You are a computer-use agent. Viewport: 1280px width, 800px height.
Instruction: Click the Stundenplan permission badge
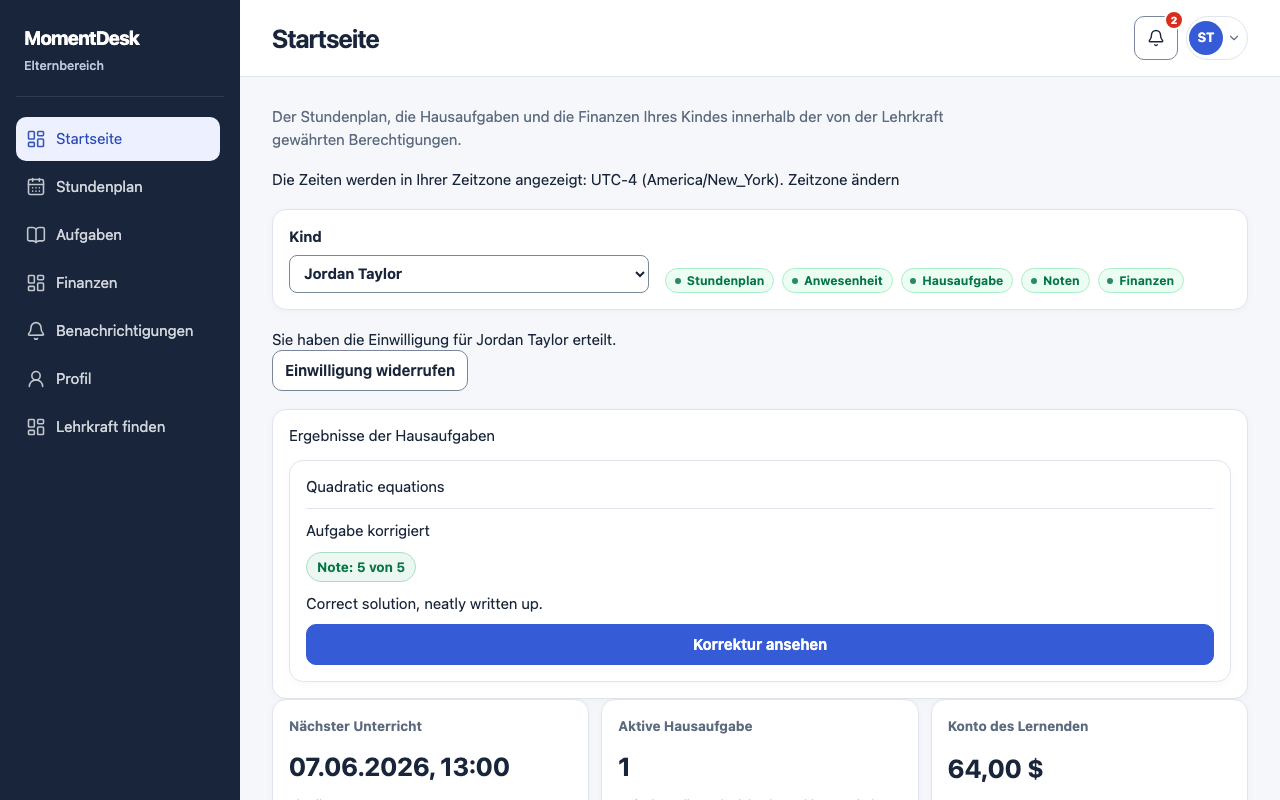[x=720, y=281]
